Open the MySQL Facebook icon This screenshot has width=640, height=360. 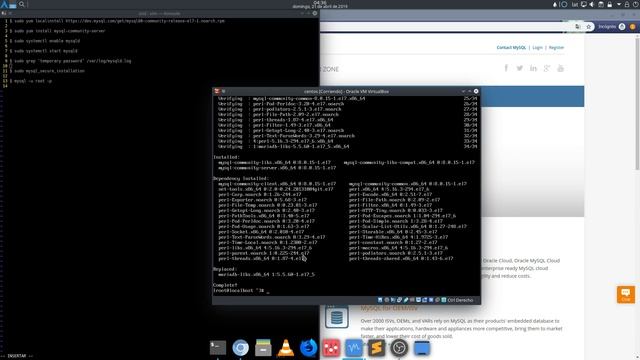pyautogui.click(x=506, y=68)
